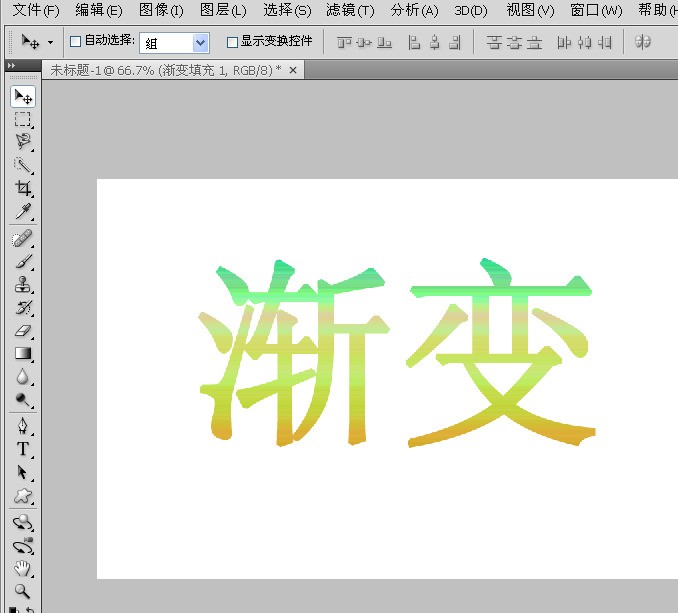
Task: Open the 分析(A) menu
Action: pyautogui.click(x=414, y=10)
